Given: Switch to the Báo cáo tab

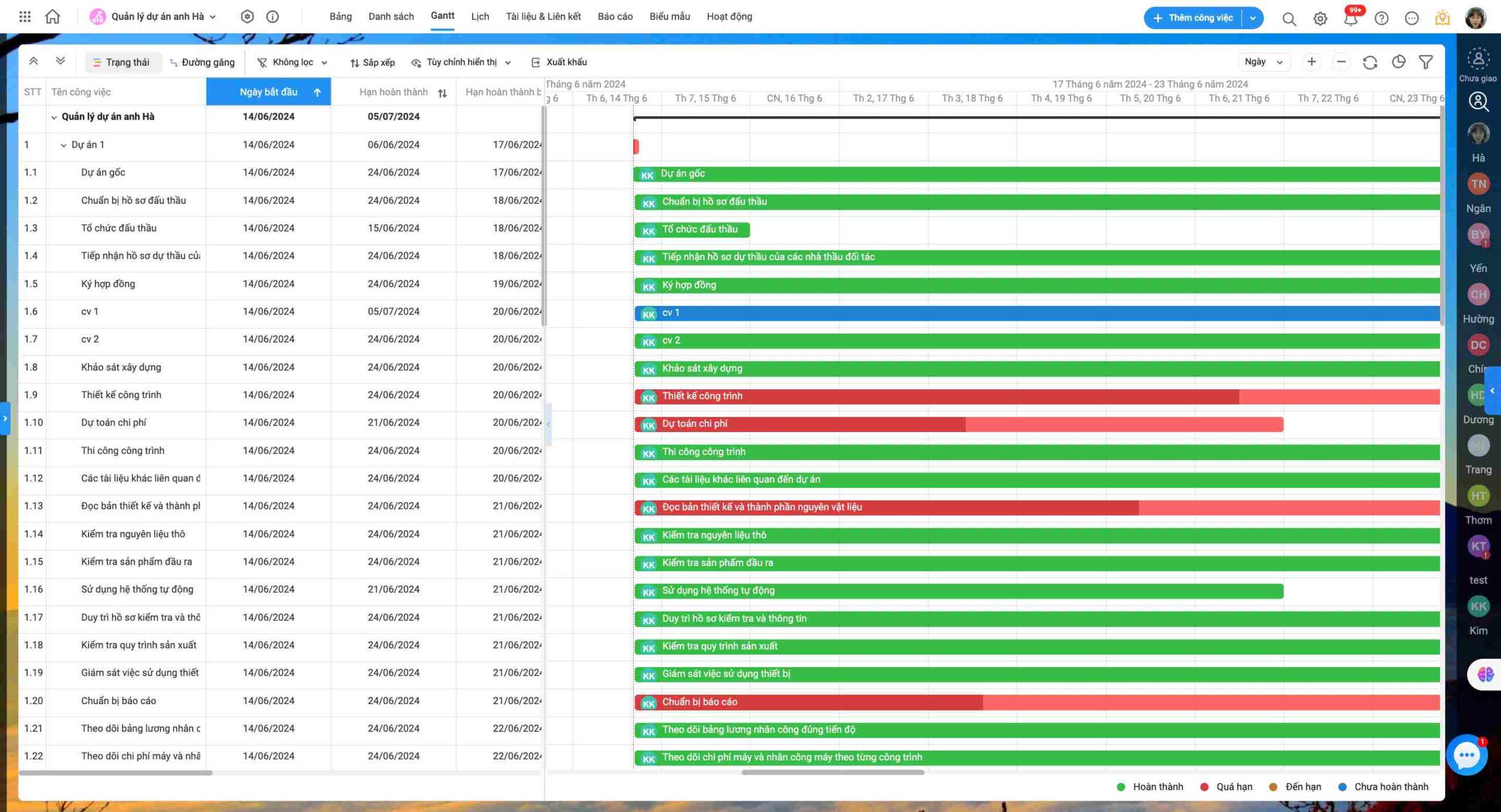Looking at the screenshot, I should pos(615,16).
